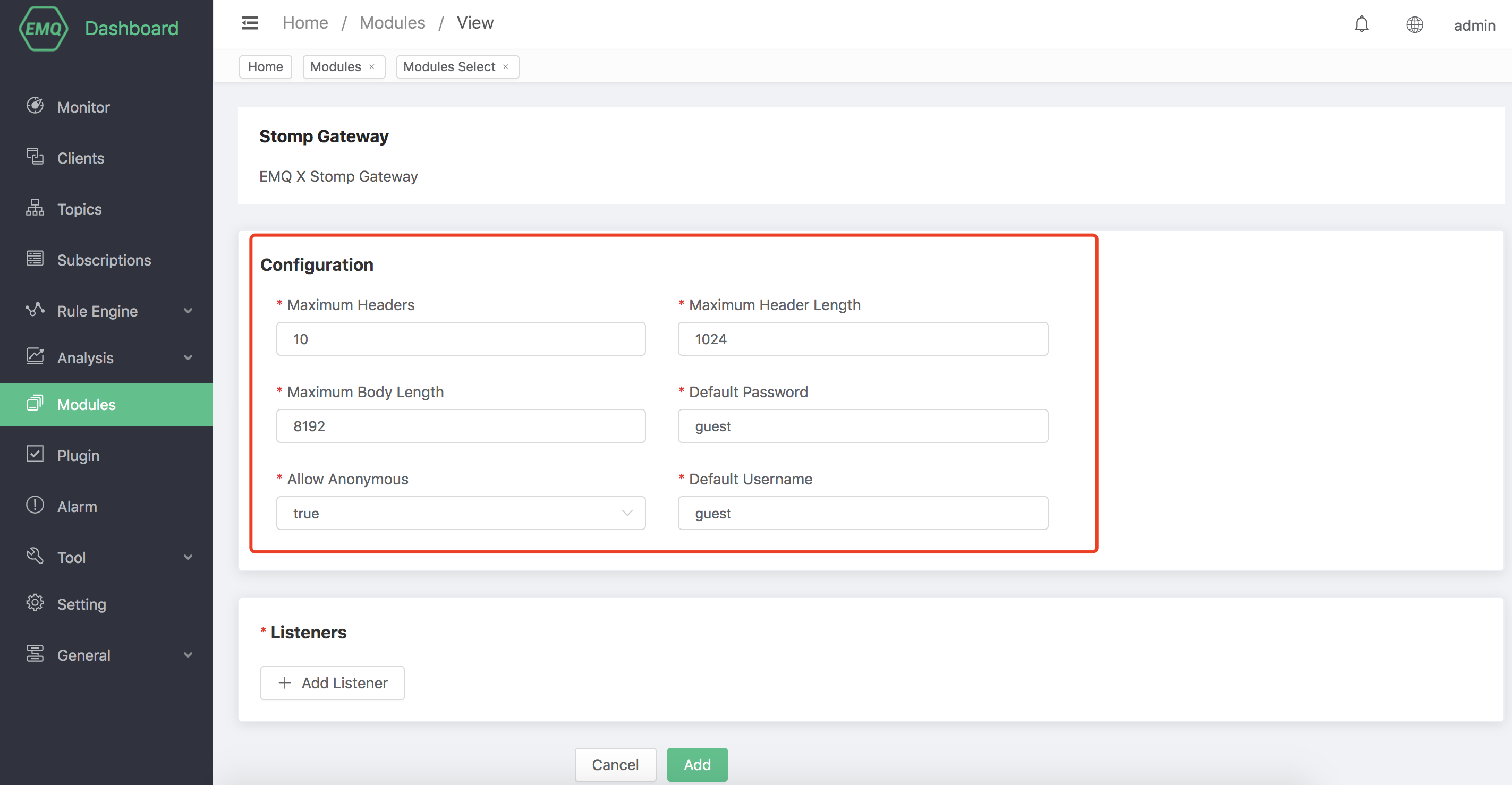
Task: Click the Analysis chart icon
Action: [35, 356]
